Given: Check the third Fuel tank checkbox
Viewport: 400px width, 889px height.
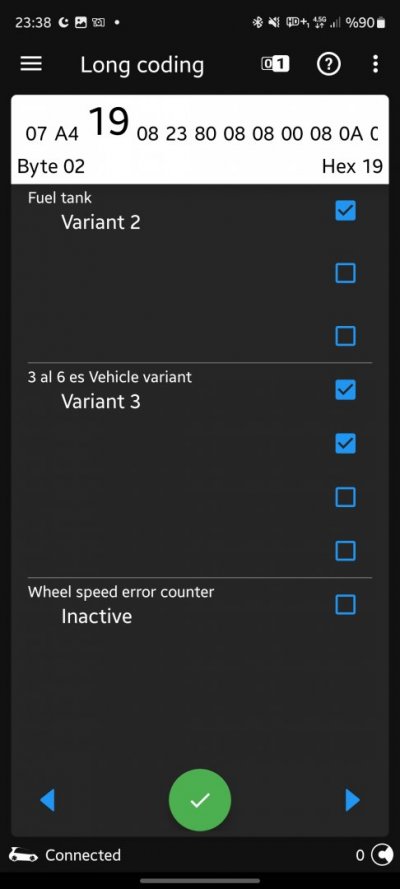Looking at the screenshot, I should tap(346, 336).
